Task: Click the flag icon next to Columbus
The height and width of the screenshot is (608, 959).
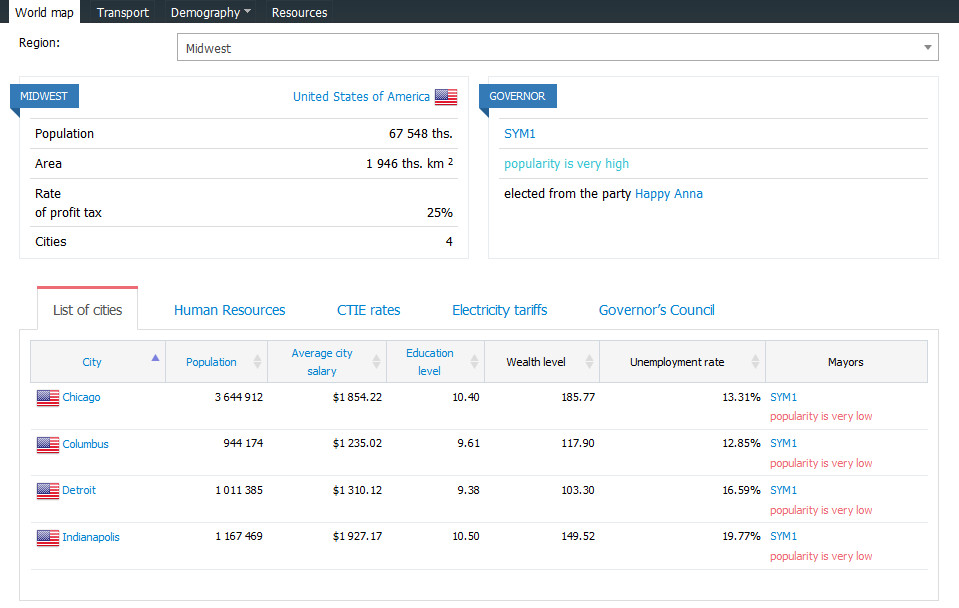Action: pos(48,444)
